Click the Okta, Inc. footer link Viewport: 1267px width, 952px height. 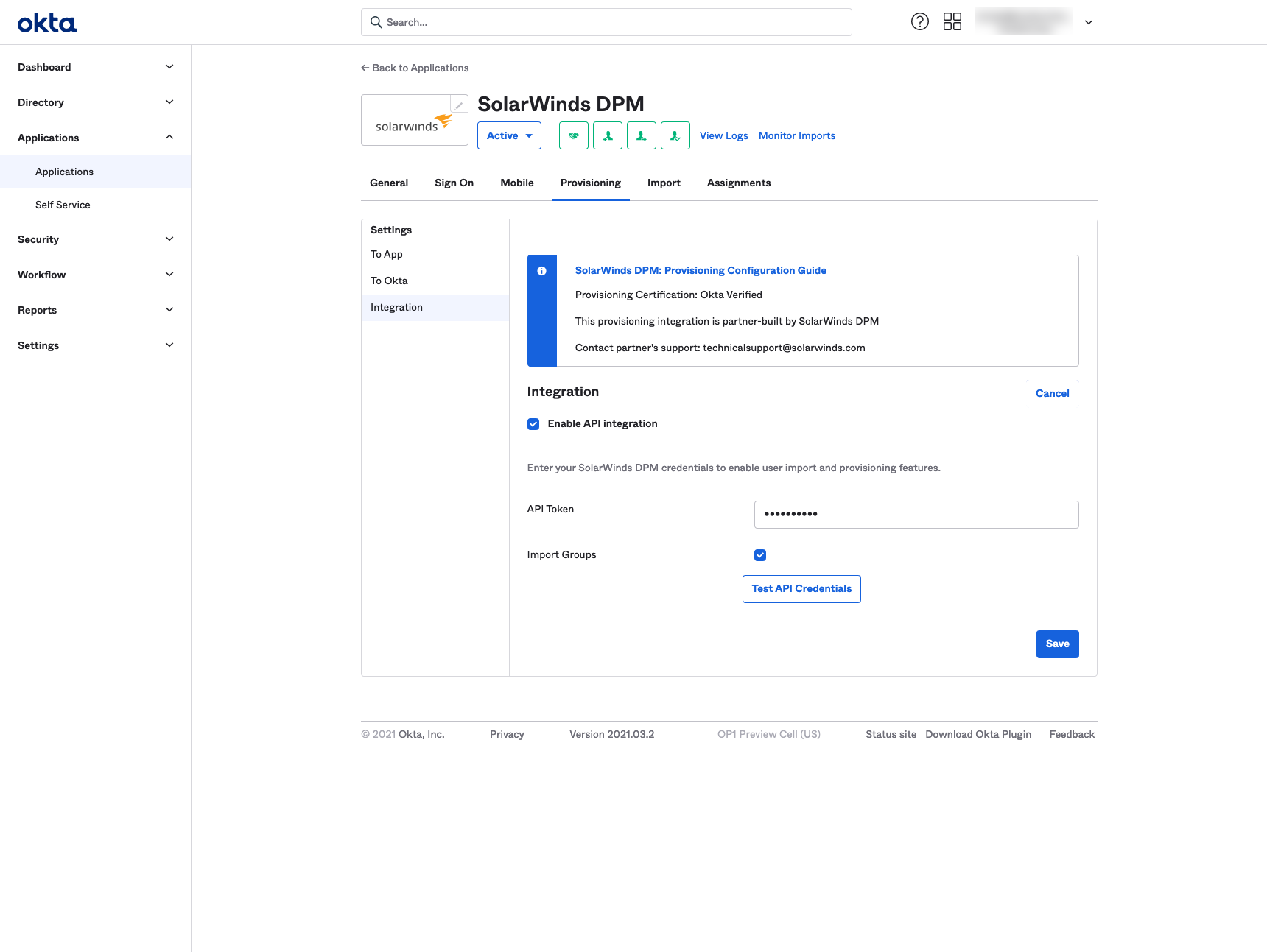(x=421, y=734)
